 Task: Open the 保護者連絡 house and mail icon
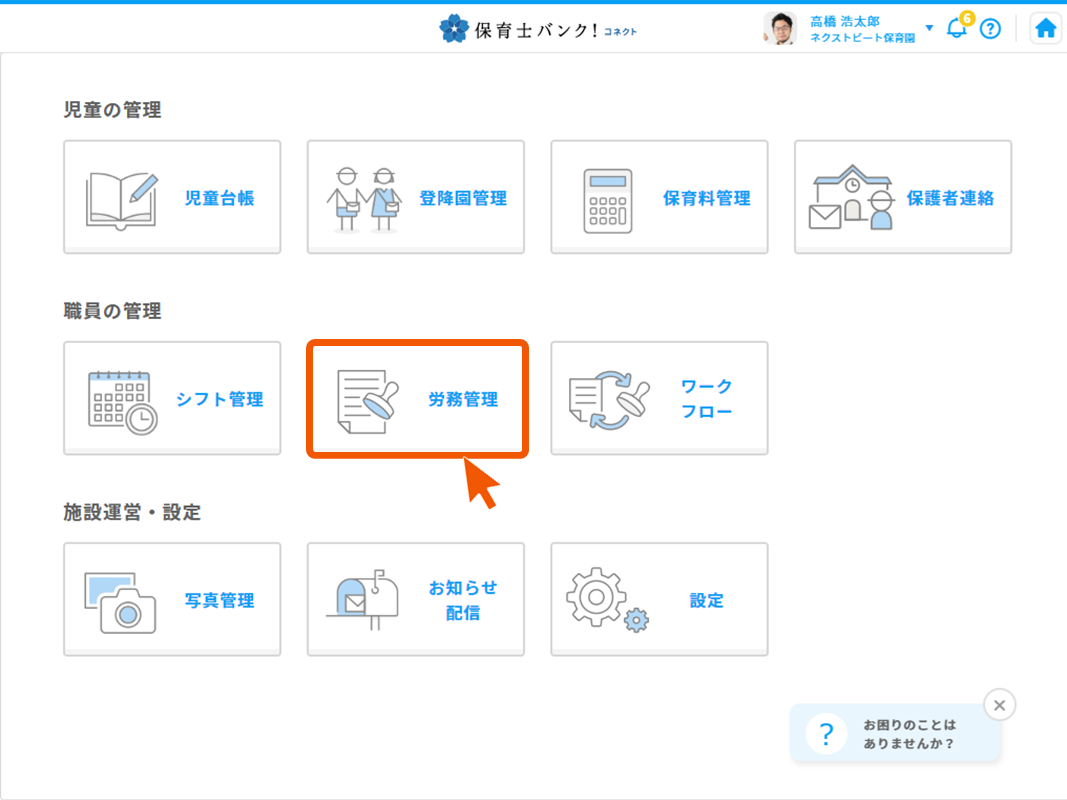pos(849,199)
